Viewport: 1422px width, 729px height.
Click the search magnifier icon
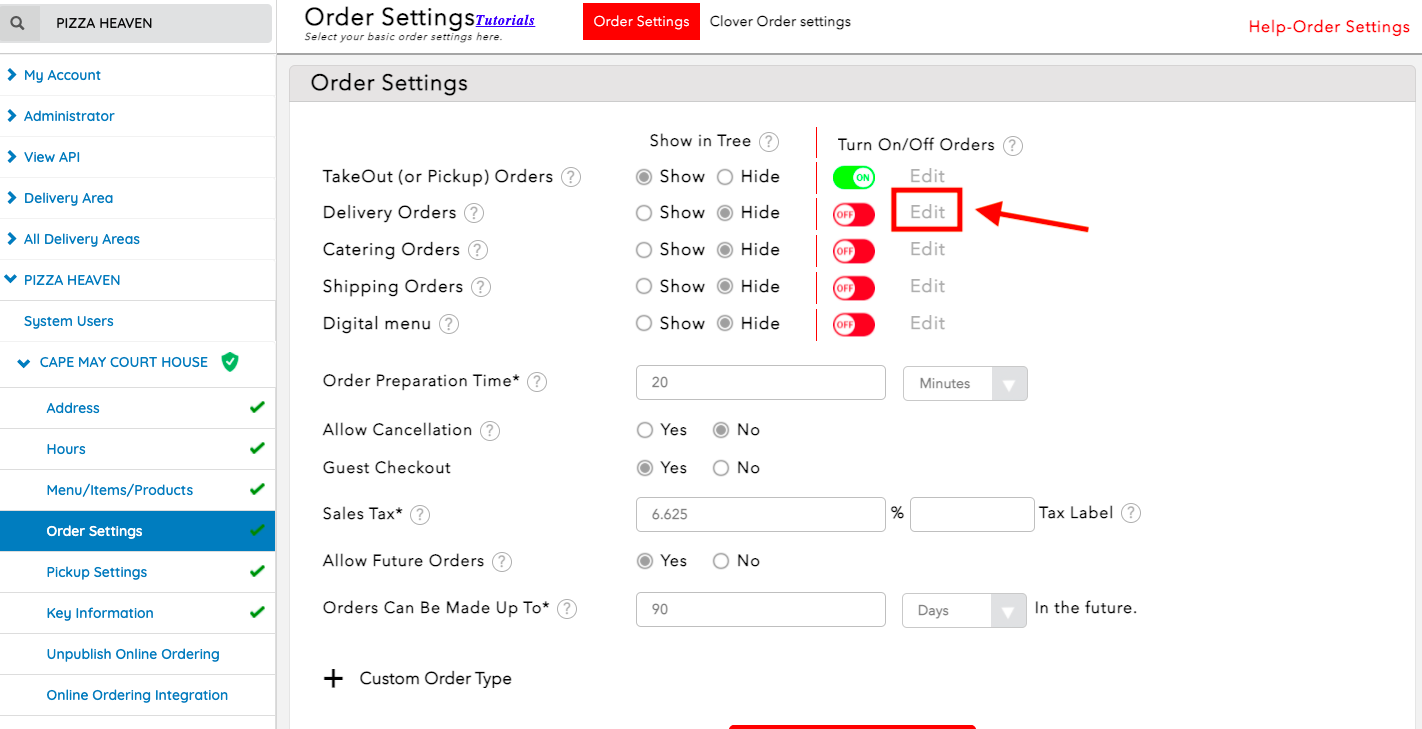(x=19, y=23)
